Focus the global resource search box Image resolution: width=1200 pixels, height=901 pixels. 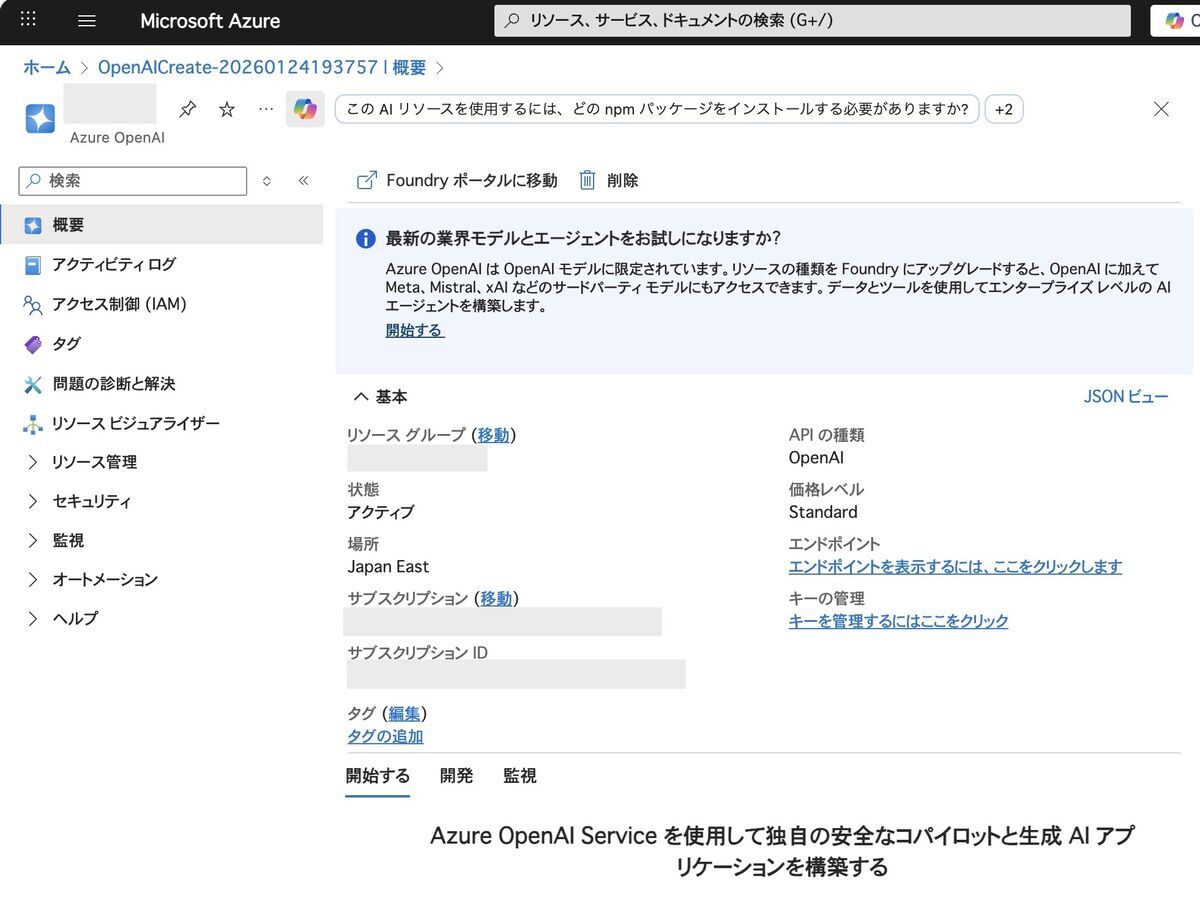pos(812,20)
